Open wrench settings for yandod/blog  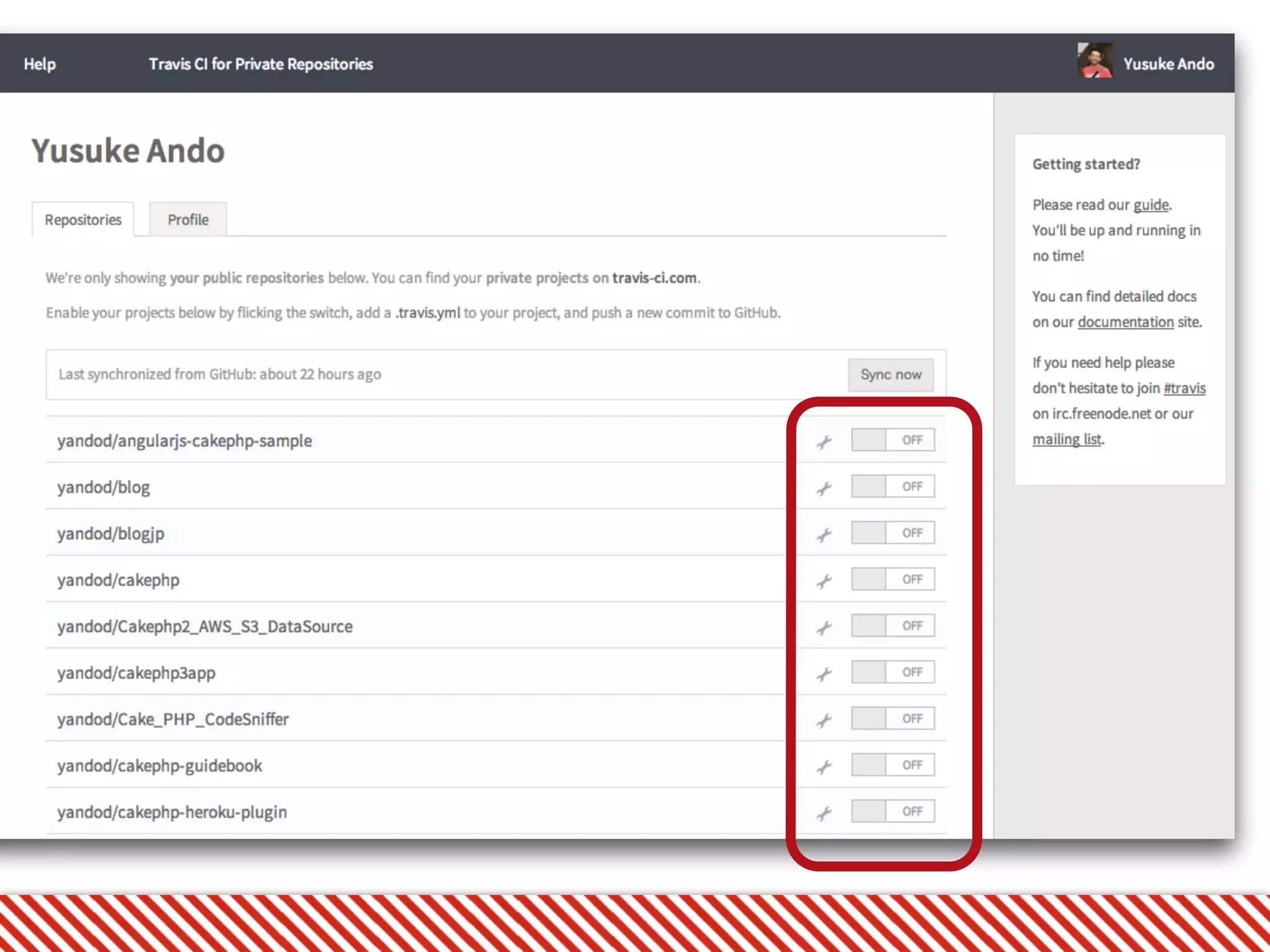click(824, 488)
